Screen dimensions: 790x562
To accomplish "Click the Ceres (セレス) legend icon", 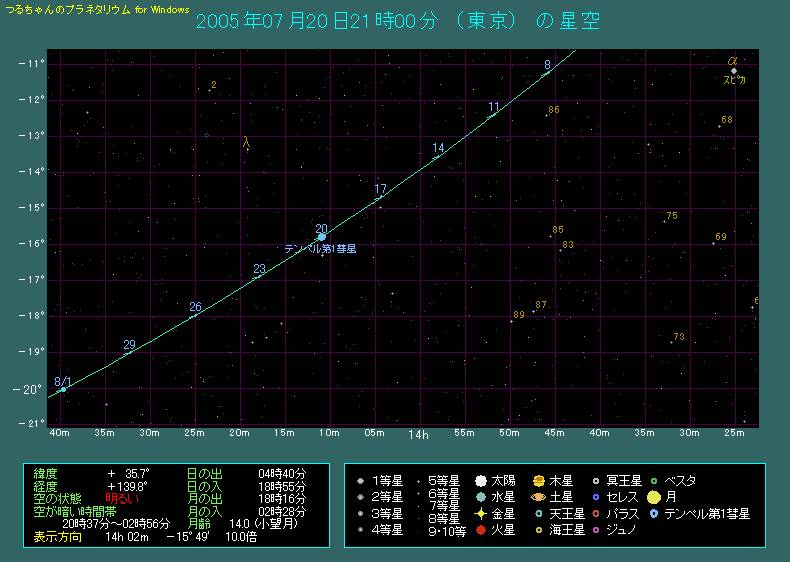I will coord(596,497).
